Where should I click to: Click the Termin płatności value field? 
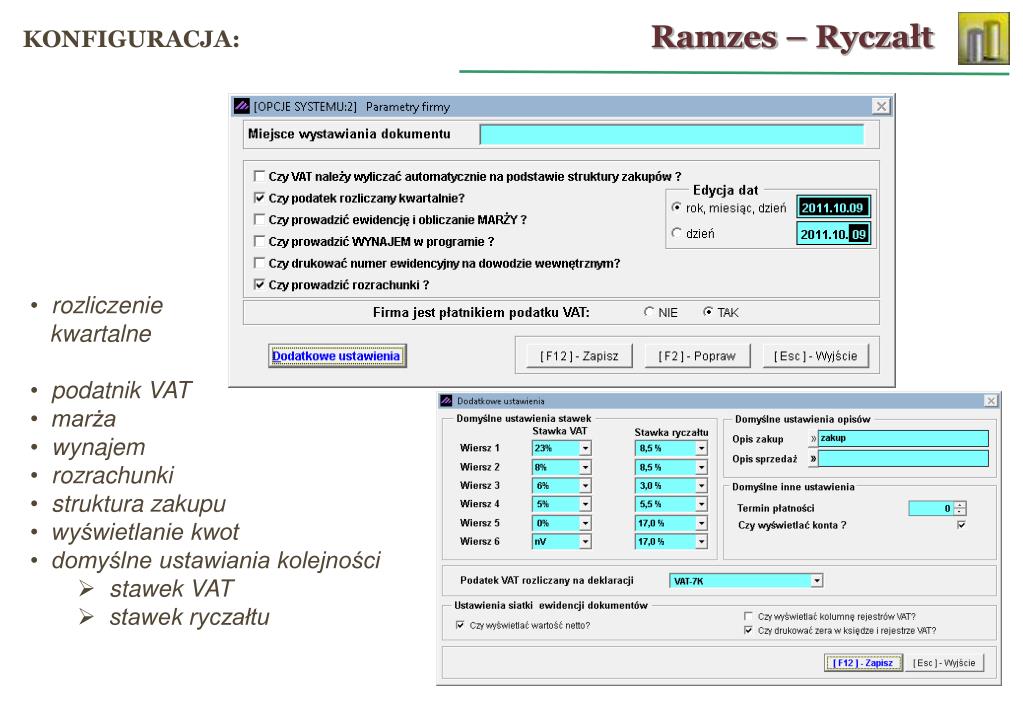[931, 508]
